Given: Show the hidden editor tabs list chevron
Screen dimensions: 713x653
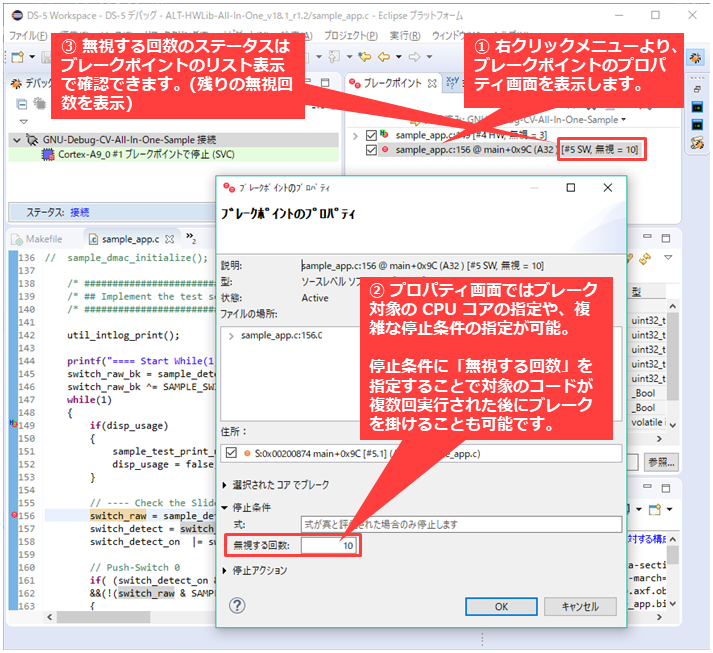Looking at the screenshot, I should coord(191,237).
